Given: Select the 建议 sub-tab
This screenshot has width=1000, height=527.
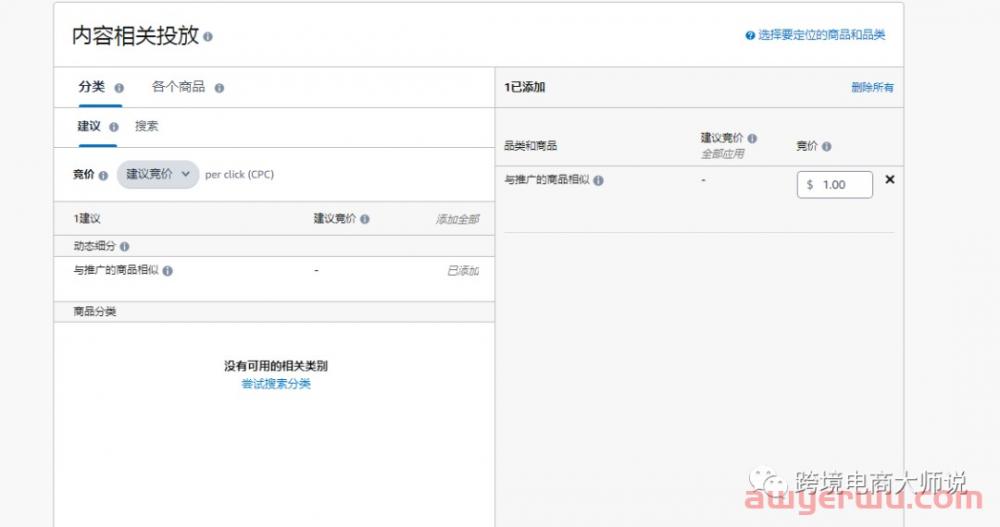Looking at the screenshot, I should 89,126.
